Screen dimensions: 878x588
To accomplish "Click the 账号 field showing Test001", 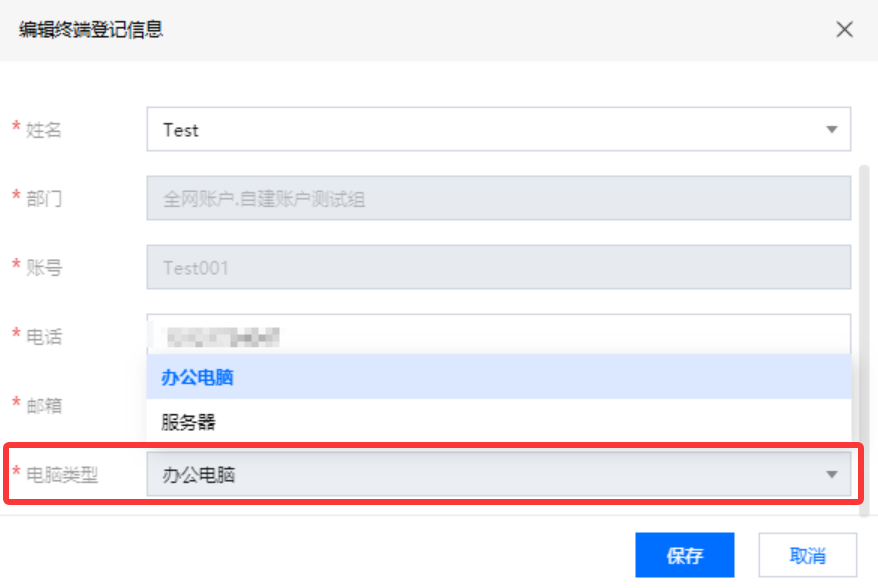I will tap(498, 267).
